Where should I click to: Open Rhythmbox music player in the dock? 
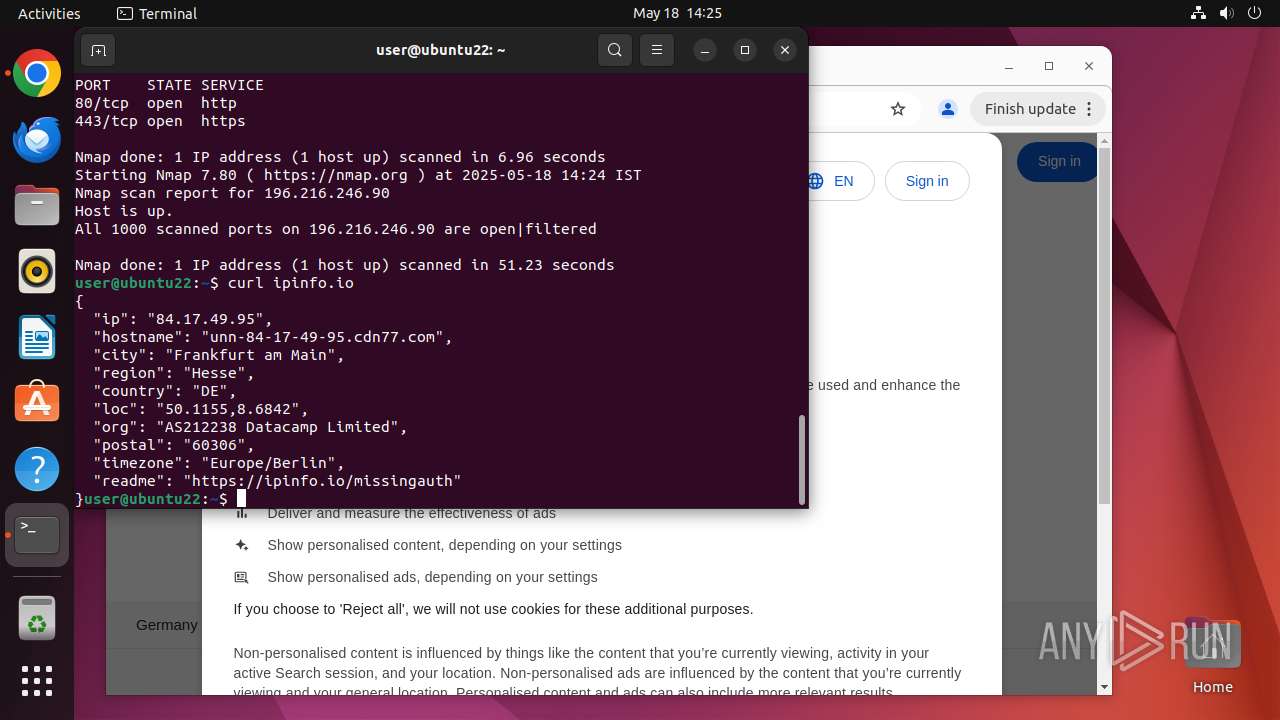(37, 271)
